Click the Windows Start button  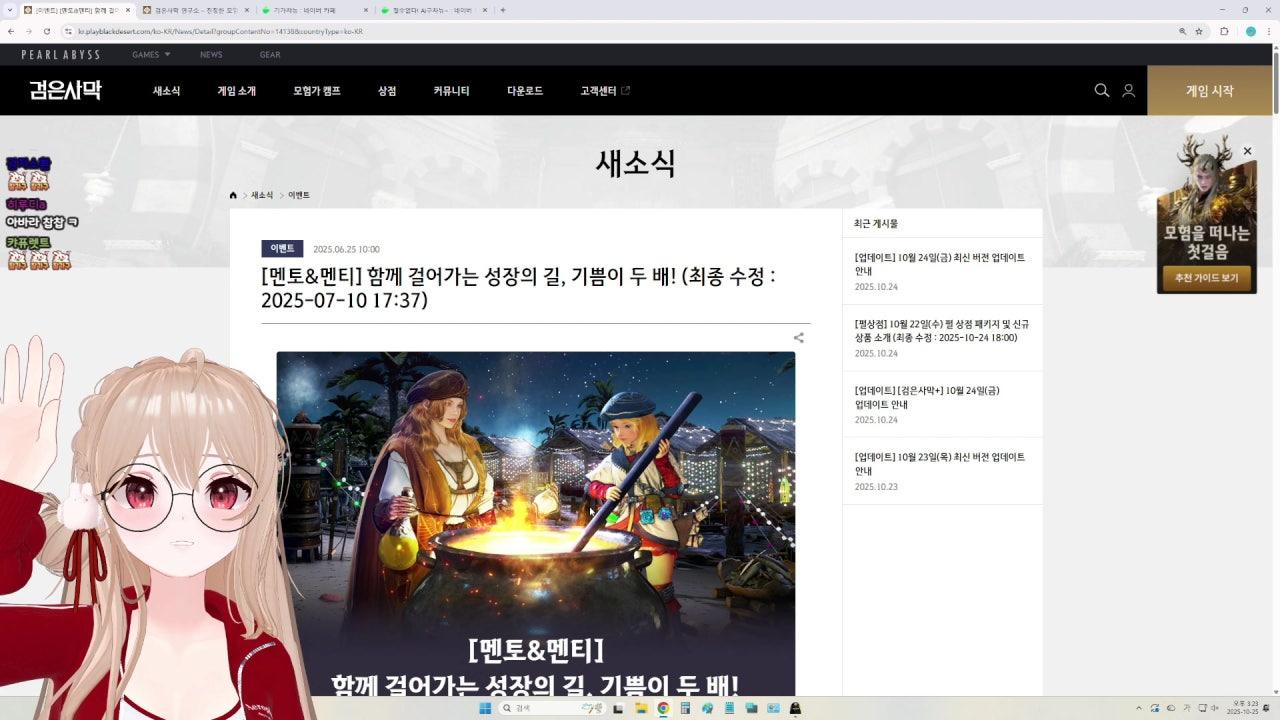point(485,708)
